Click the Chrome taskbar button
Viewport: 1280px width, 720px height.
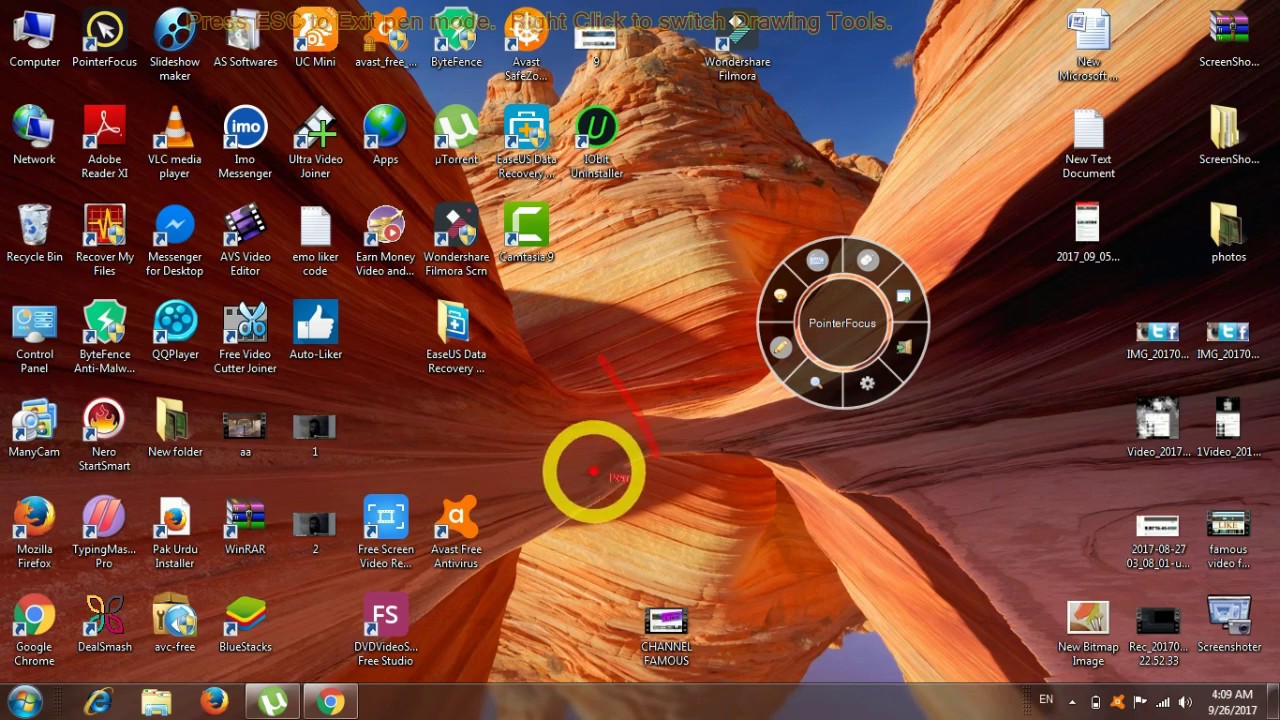(x=330, y=702)
